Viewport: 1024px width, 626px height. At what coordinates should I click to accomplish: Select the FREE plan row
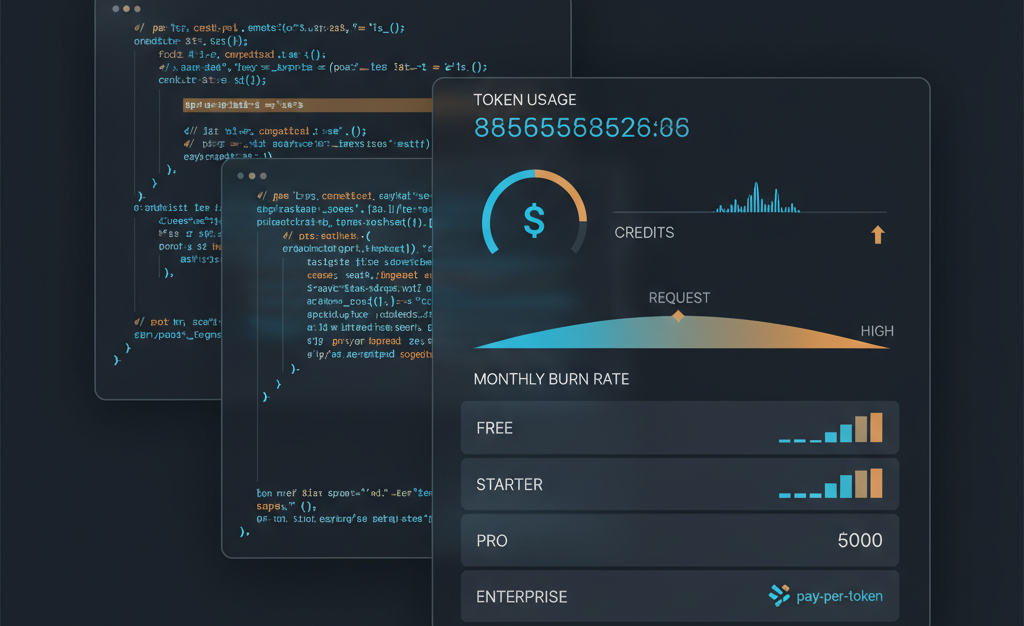click(x=680, y=428)
